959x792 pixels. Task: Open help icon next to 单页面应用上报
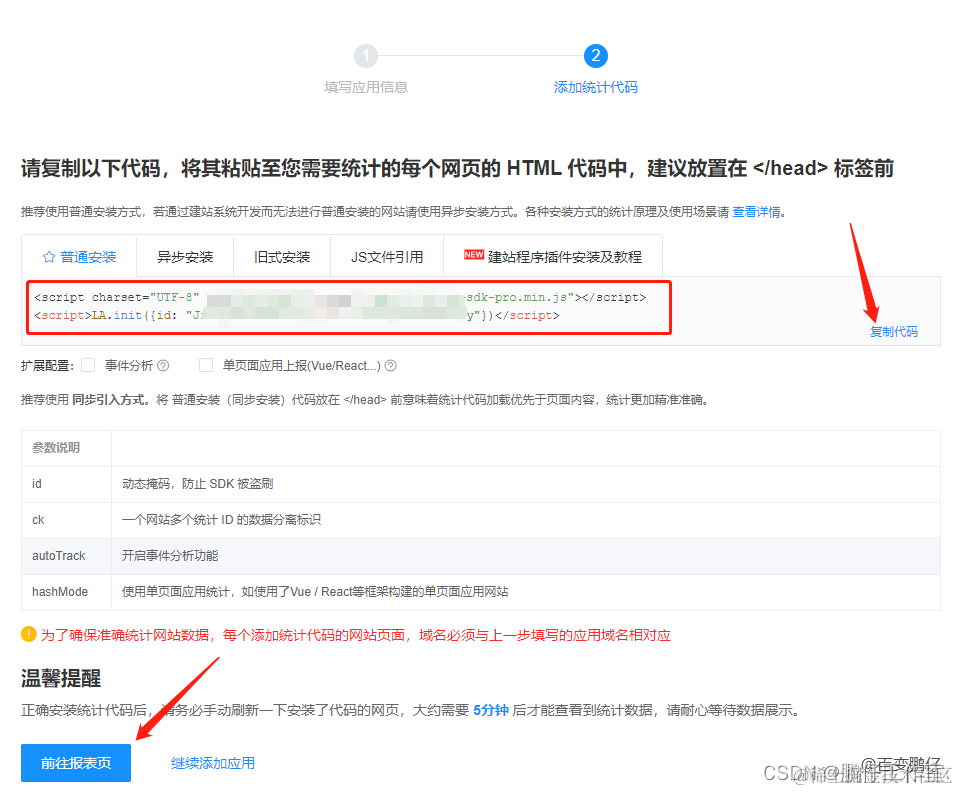click(x=390, y=366)
